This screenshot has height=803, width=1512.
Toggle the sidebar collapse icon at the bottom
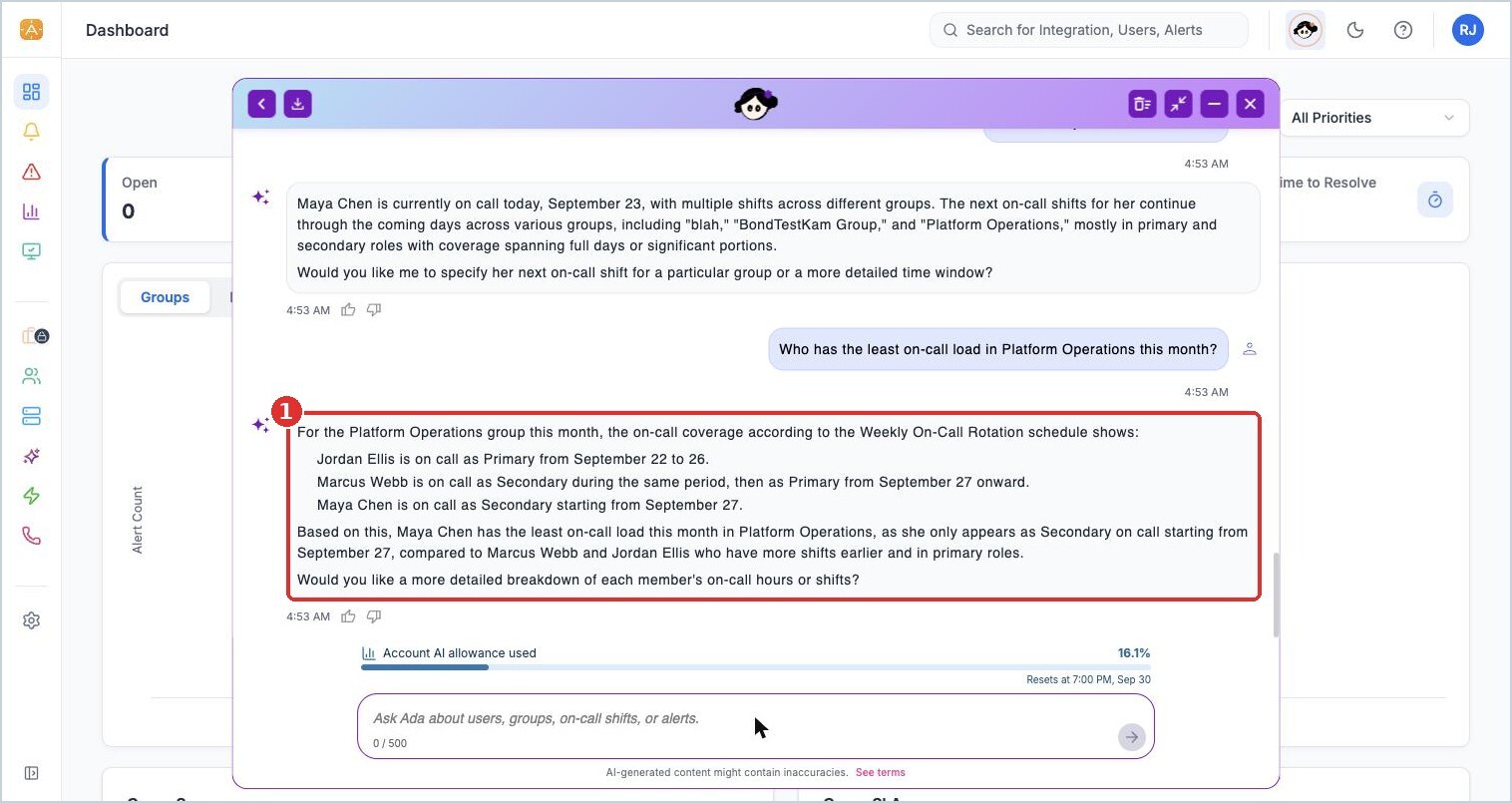(x=31, y=773)
